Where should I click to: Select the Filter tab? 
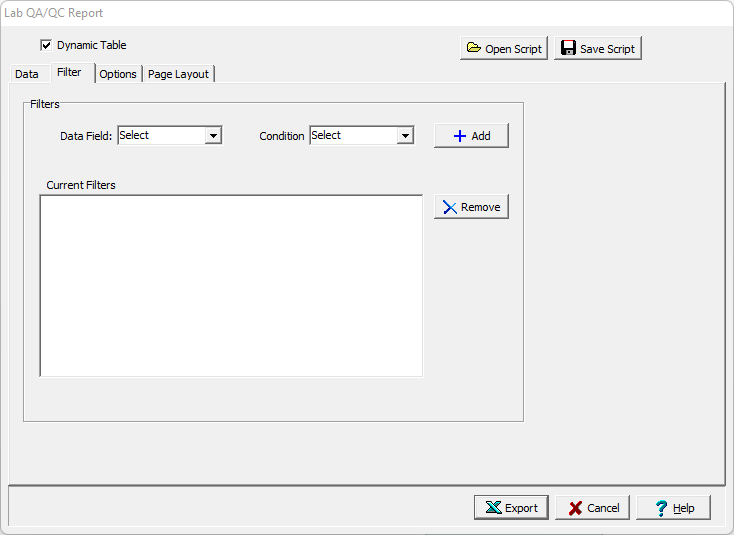click(x=69, y=72)
